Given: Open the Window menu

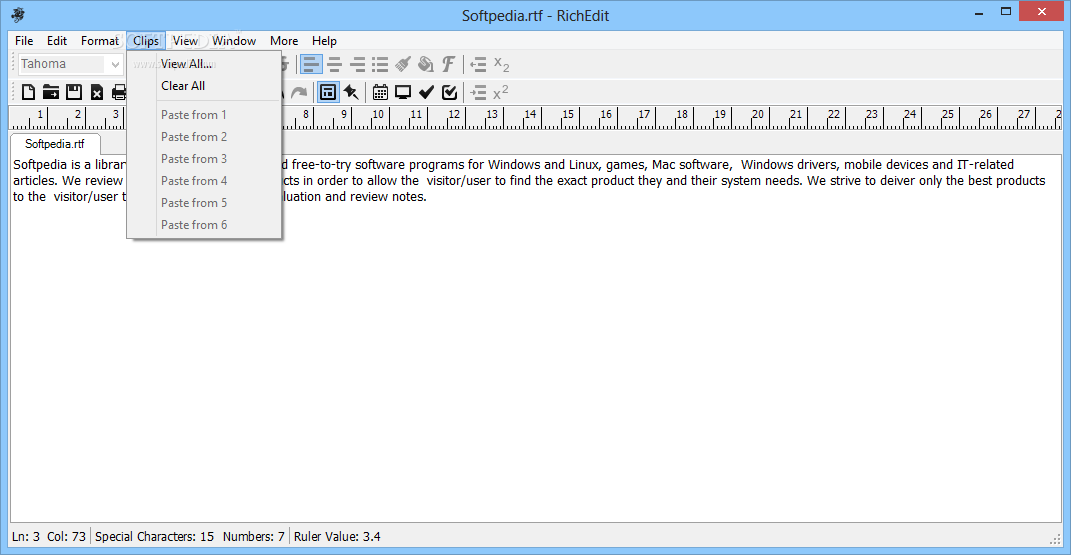Looking at the screenshot, I should click(234, 41).
